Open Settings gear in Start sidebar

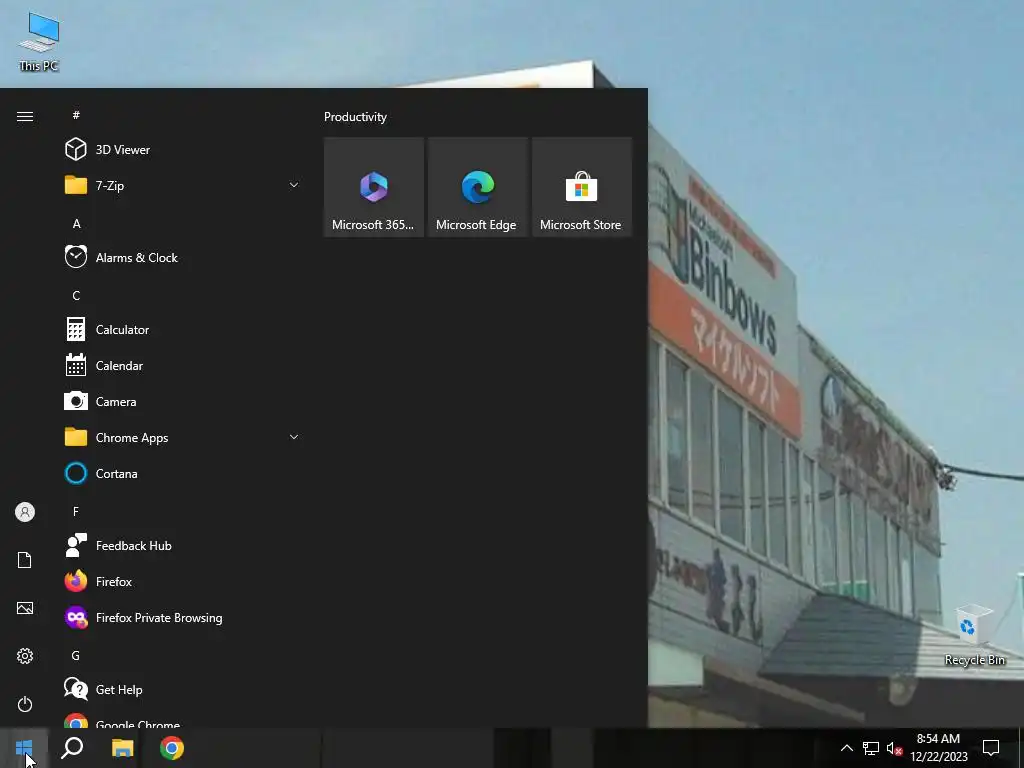pos(25,656)
